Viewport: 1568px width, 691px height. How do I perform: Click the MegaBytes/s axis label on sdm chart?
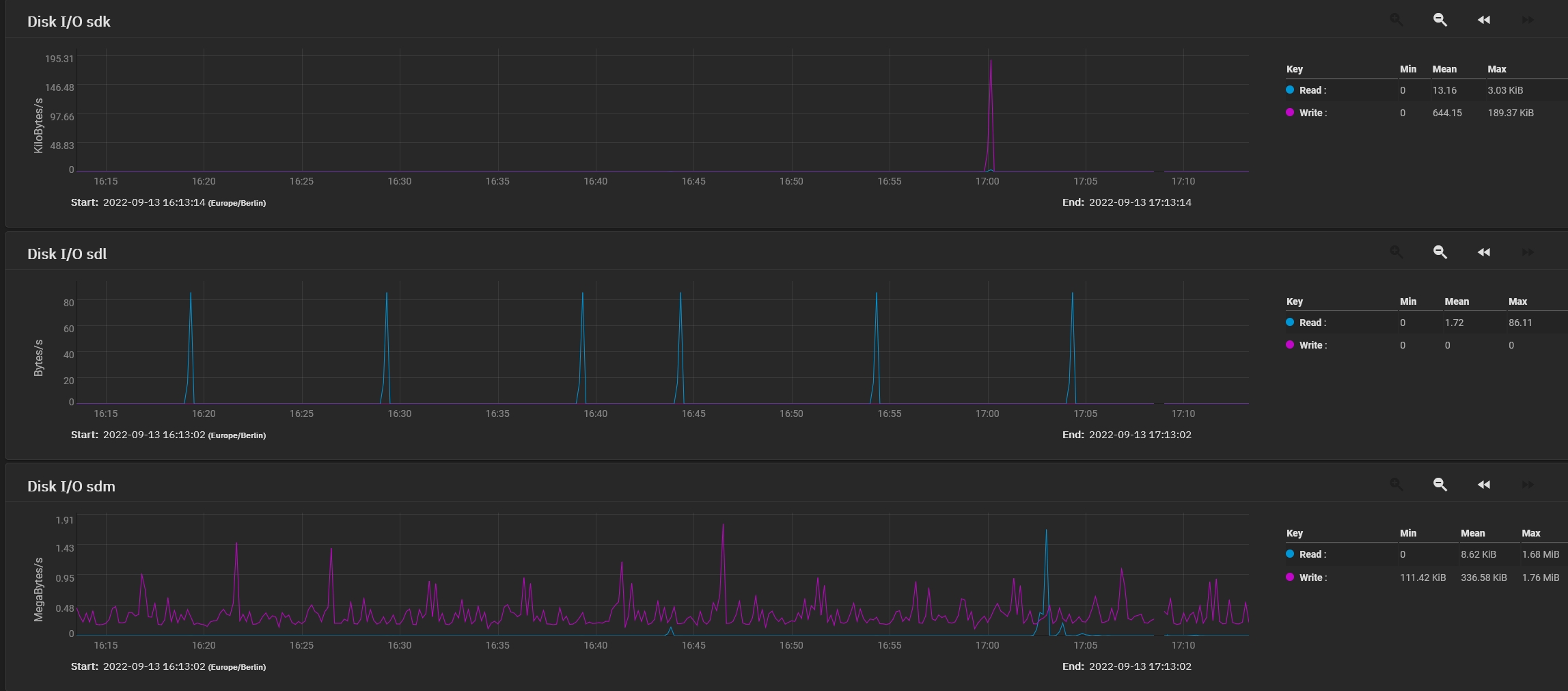[x=38, y=589]
